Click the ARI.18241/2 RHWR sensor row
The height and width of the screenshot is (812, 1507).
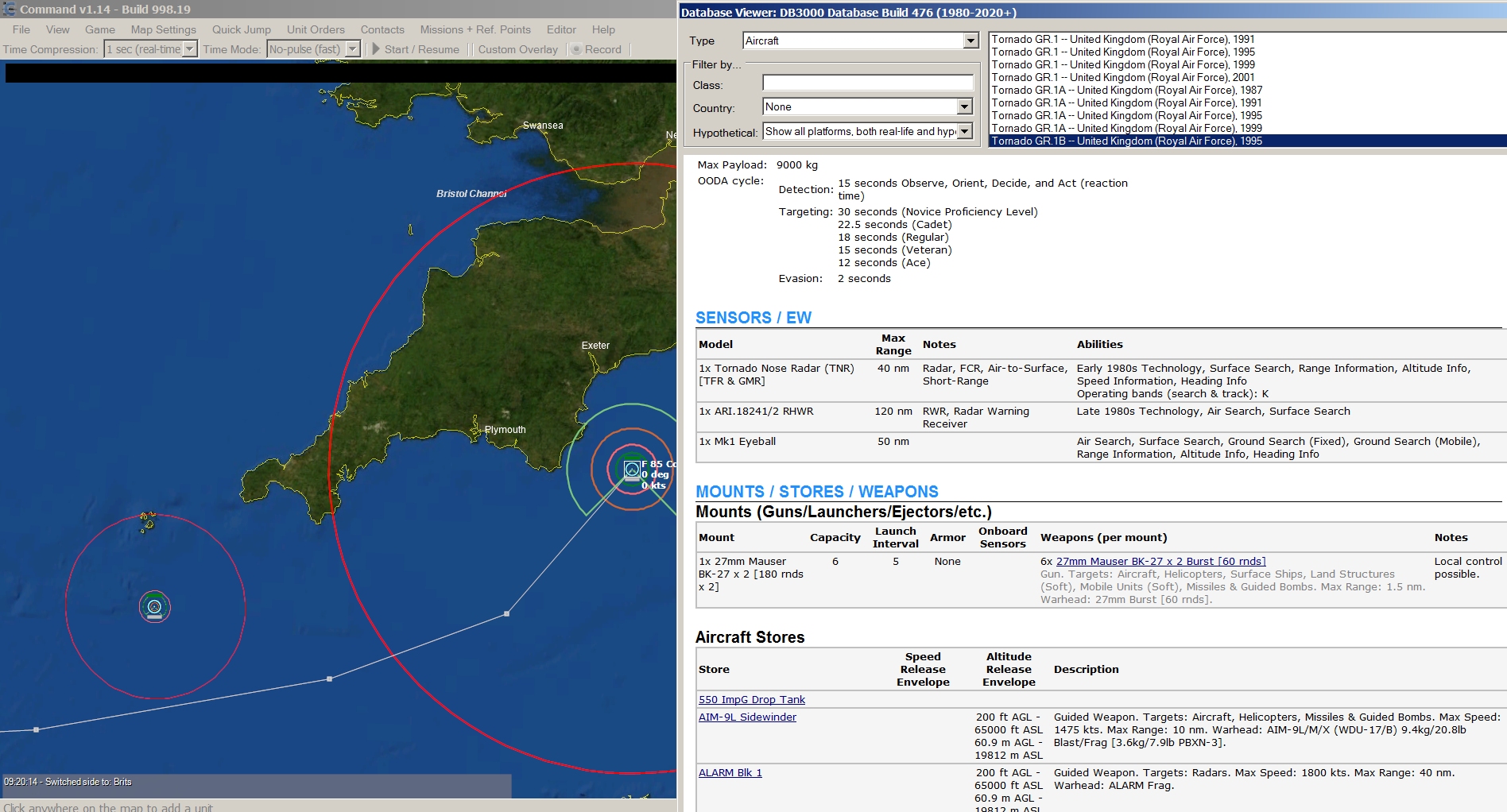pos(1101,417)
